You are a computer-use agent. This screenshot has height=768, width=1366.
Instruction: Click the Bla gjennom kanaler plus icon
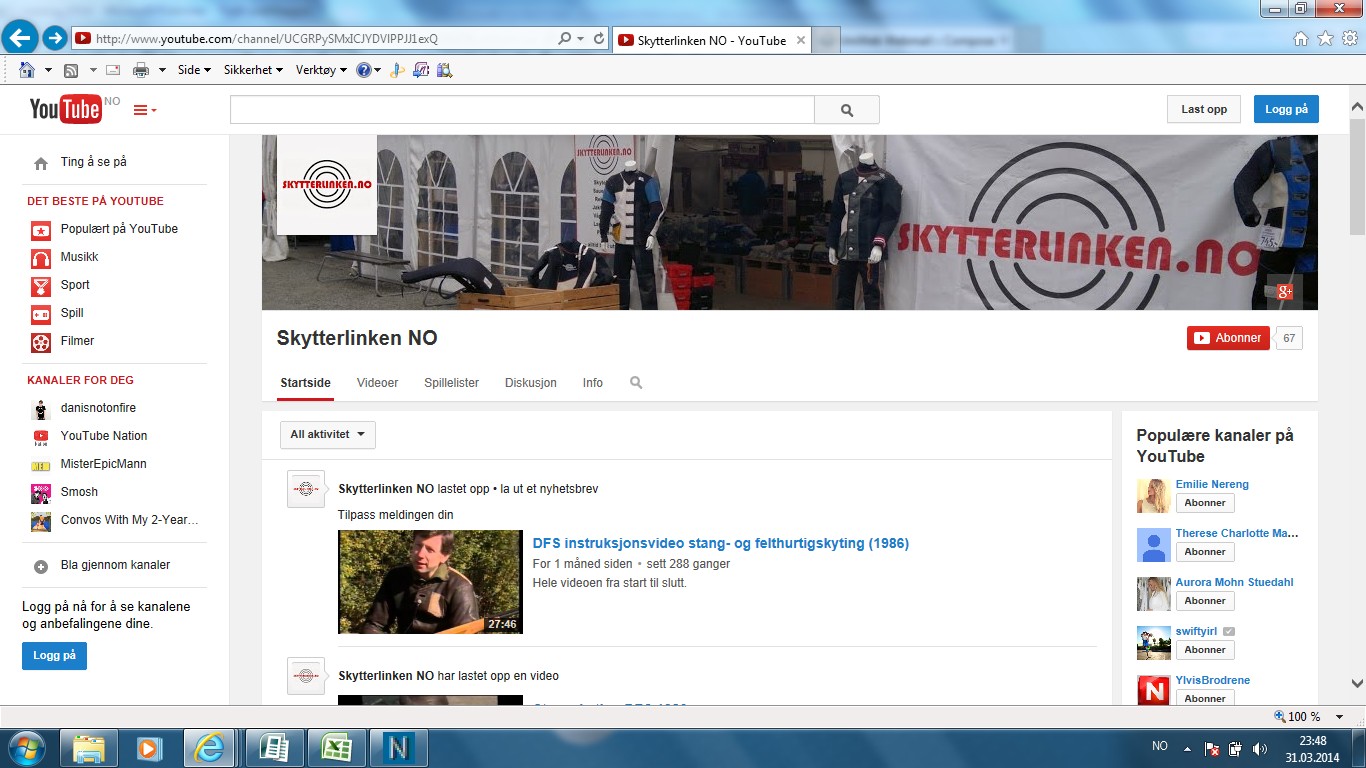[41, 566]
